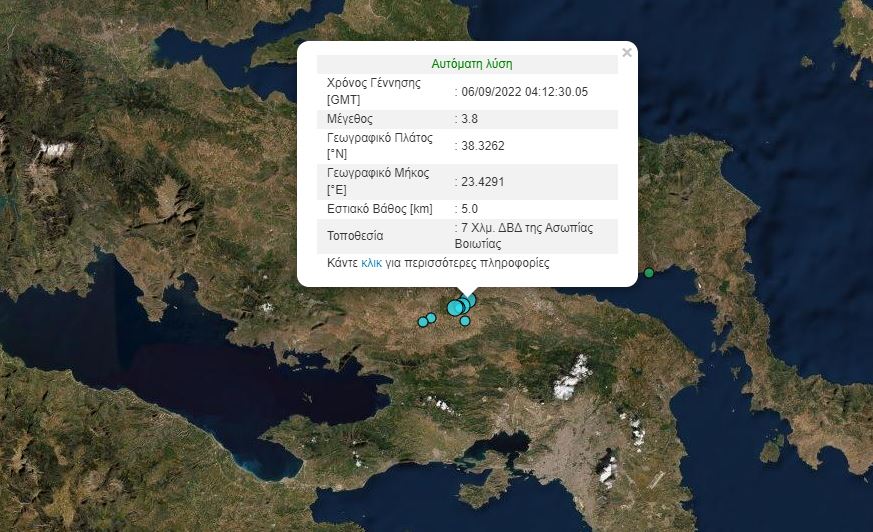Click the 'Γεωγραφικό Μήκος' label
The width and height of the screenshot is (873, 532).
coord(378,173)
